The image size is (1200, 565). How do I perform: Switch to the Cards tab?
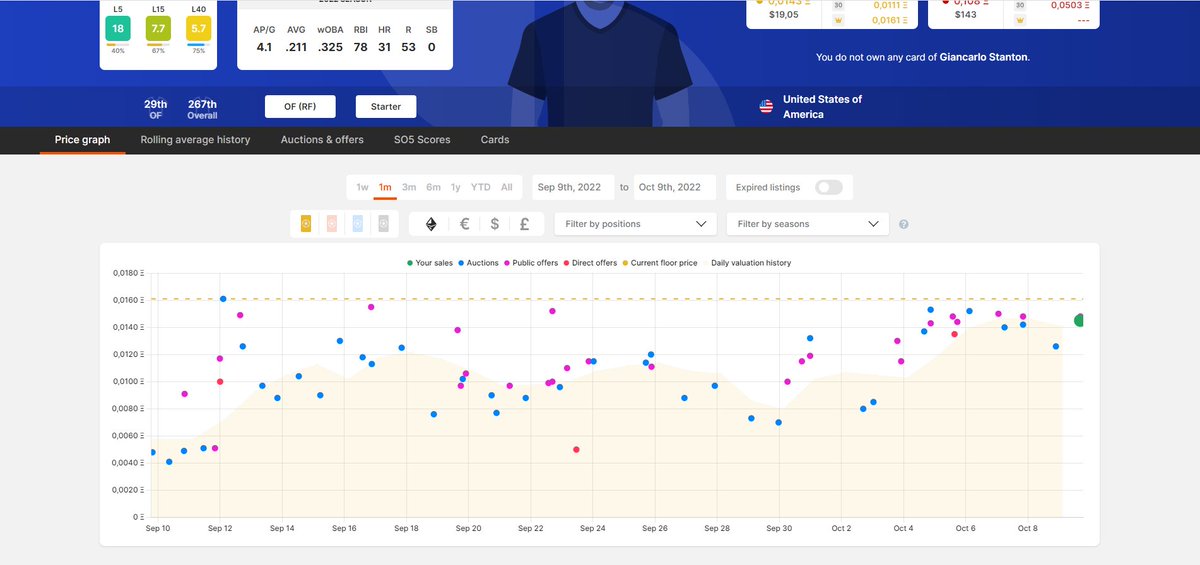pyautogui.click(x=495, y=140)
